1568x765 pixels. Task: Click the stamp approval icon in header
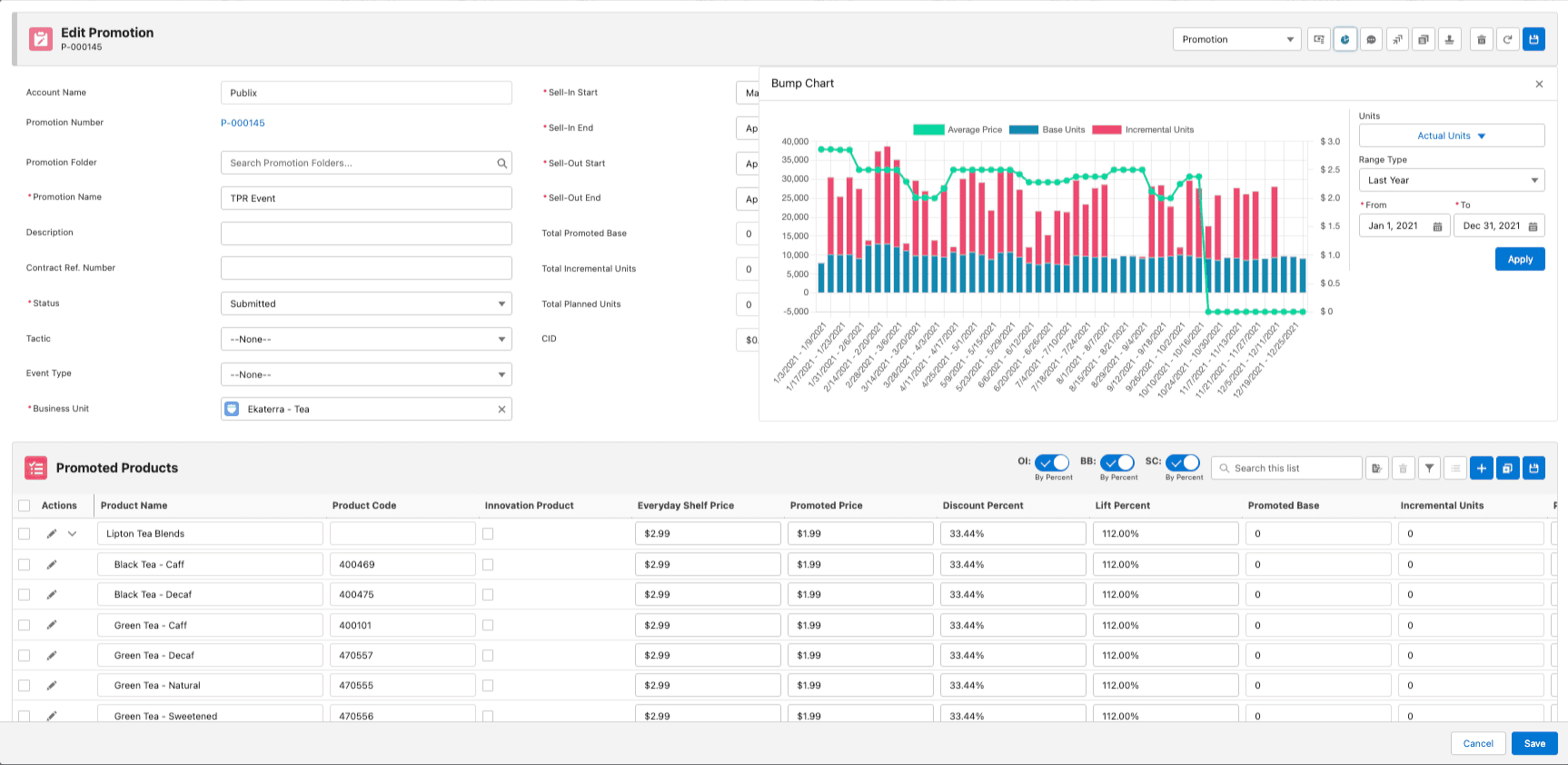1450,40
